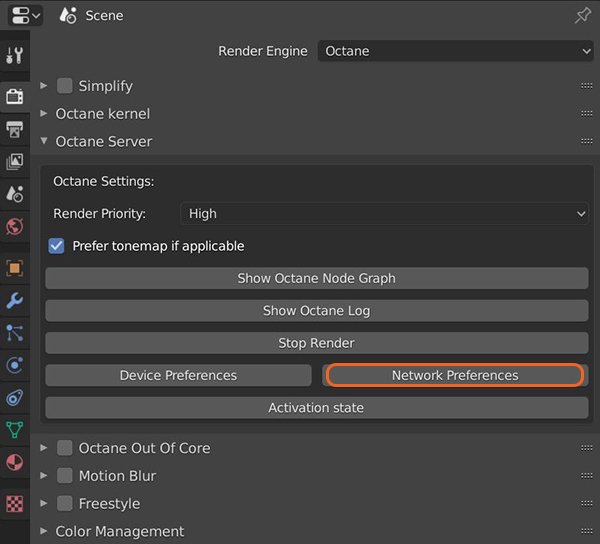Switch to Render properties tab

pyautogui.click(x=15, y=97)
